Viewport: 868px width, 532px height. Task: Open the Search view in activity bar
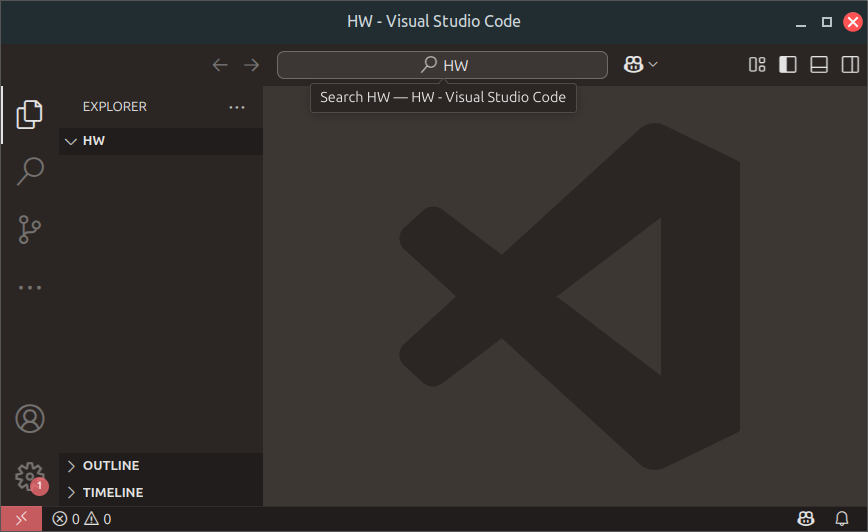click(29, 172)
